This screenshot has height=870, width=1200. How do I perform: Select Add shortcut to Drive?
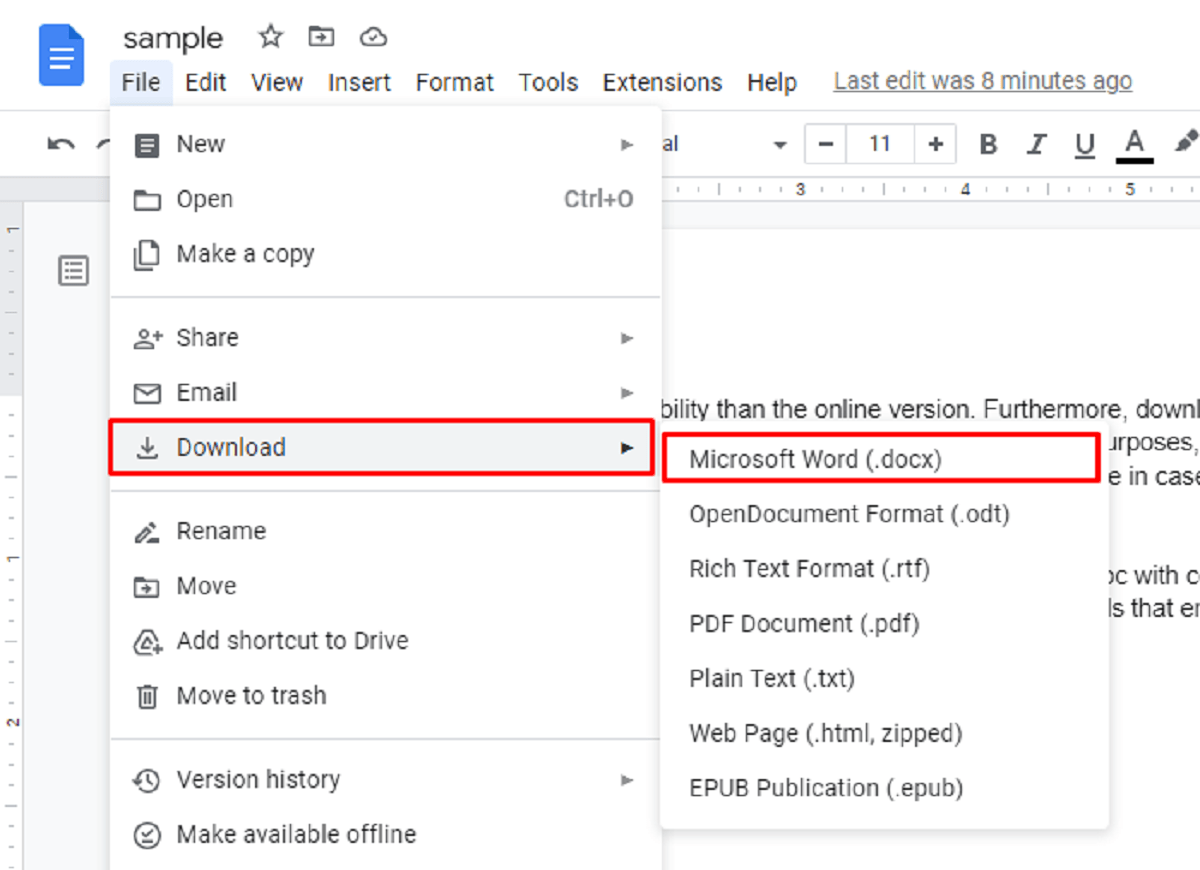(x=291, y=640)
